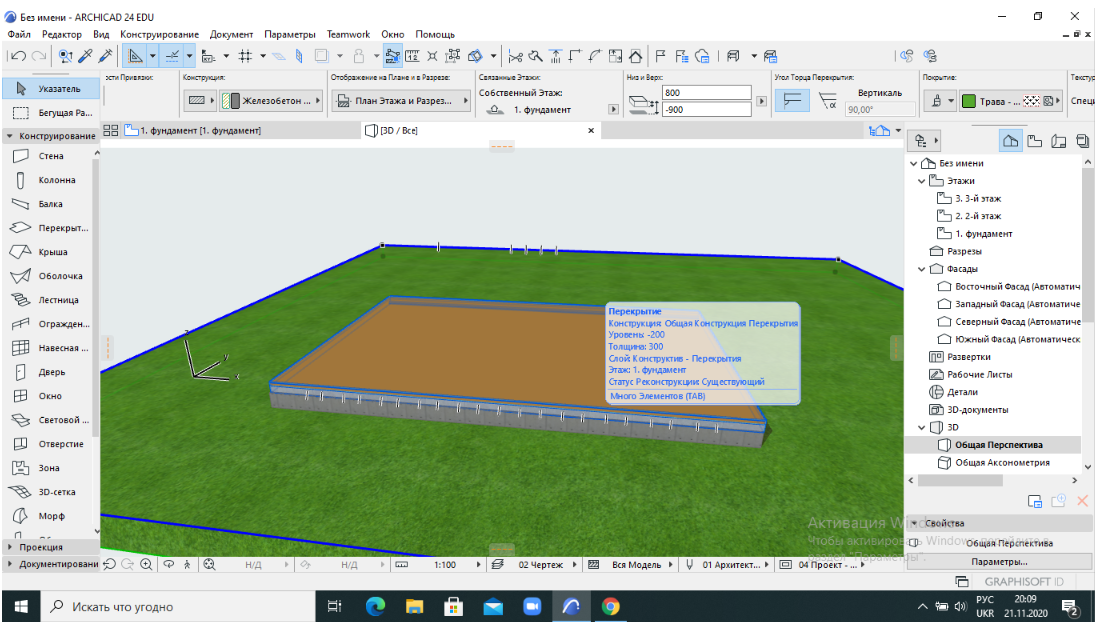Select the Балка (Beam) tool
This screenshot has height=622, width=1097.
coord(50,204)
